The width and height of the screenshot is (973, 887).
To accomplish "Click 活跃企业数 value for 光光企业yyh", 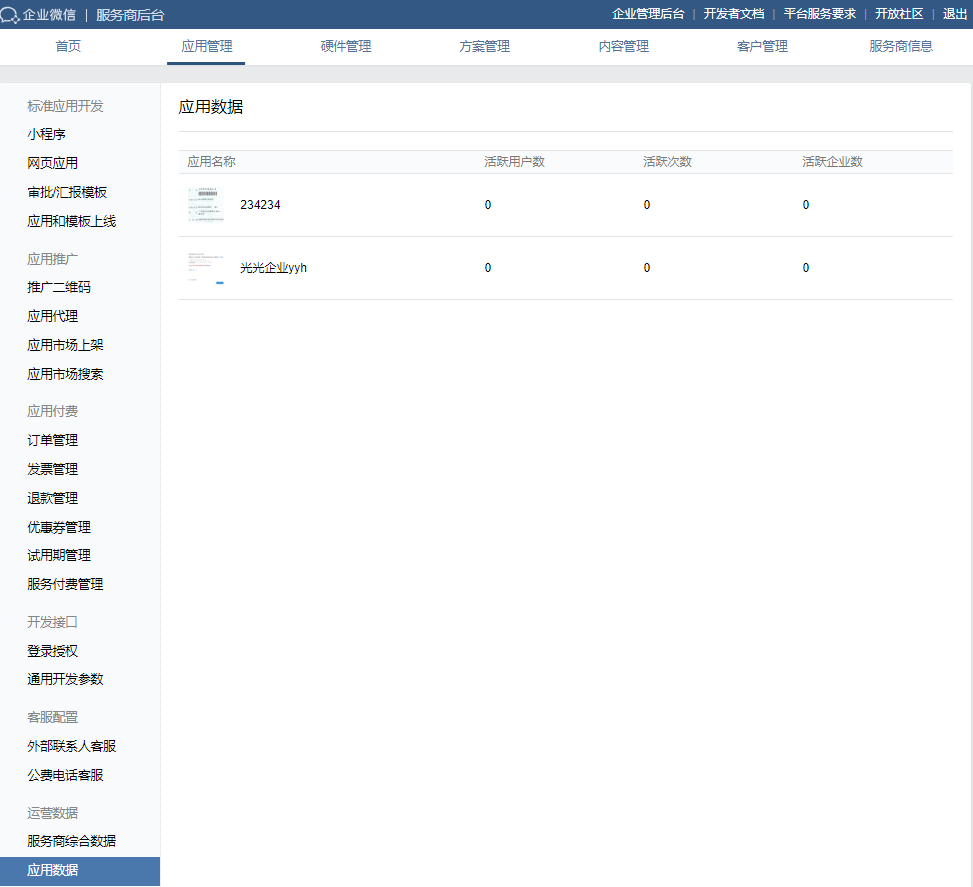I will click(805, 268).
